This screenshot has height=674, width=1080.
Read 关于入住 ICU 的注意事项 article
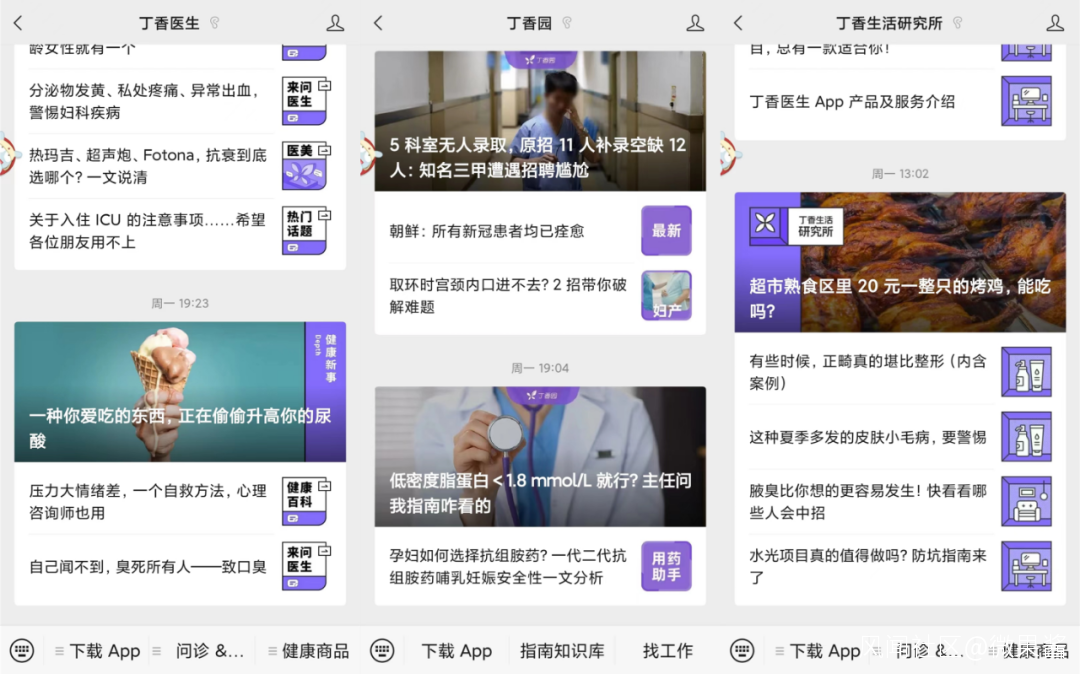point(147,231)
